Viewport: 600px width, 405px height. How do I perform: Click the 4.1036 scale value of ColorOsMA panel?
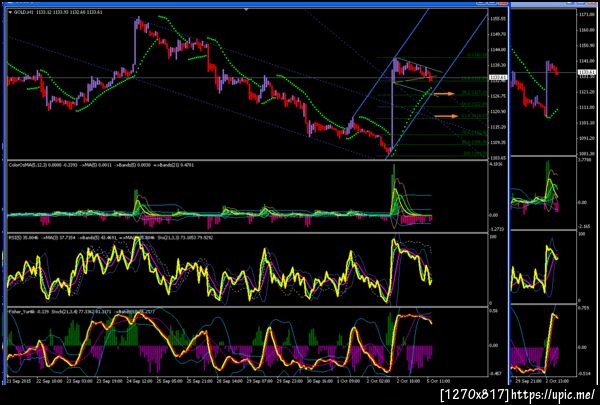pos(497,164)
